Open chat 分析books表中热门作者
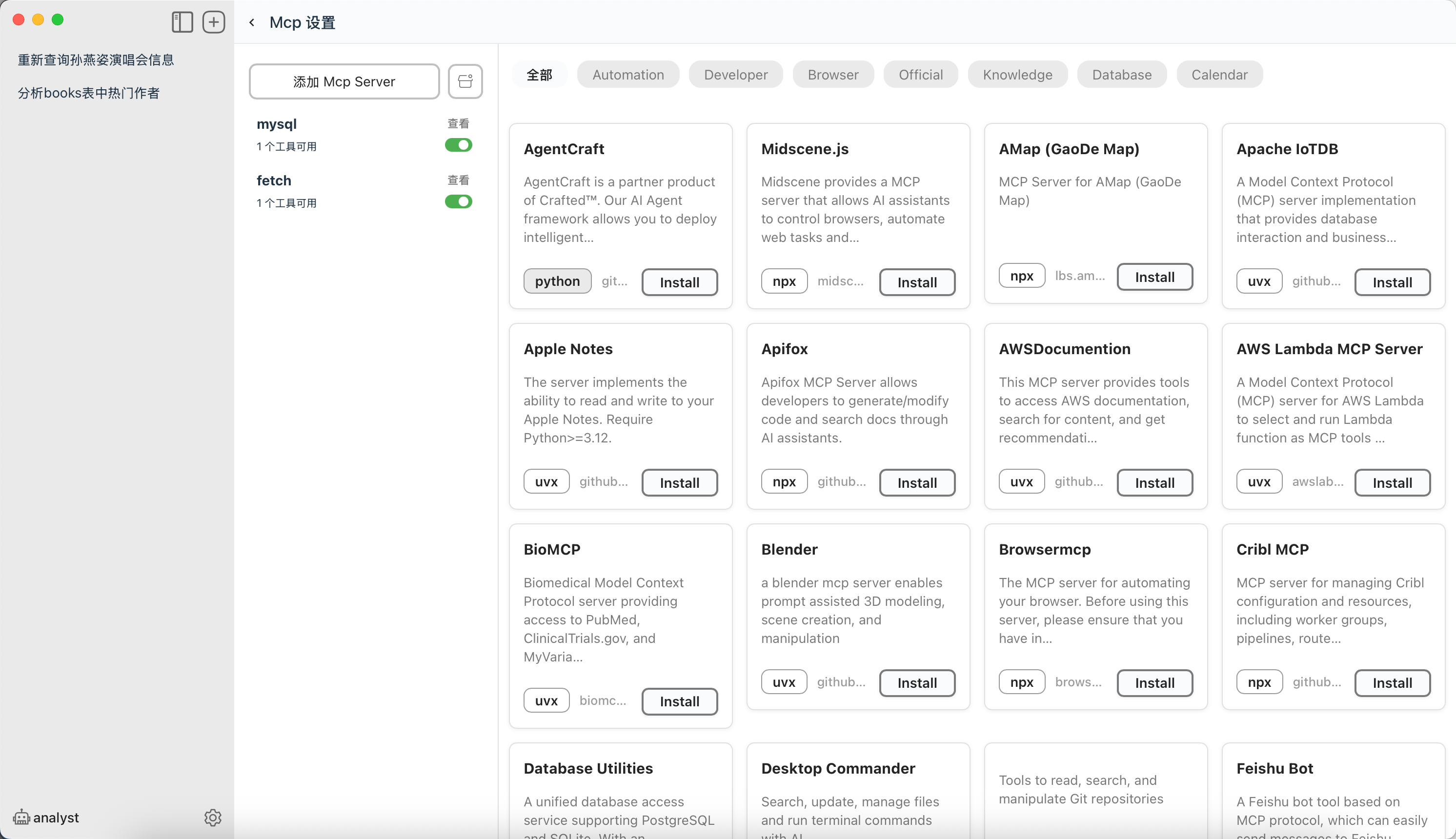 [89, 93]
